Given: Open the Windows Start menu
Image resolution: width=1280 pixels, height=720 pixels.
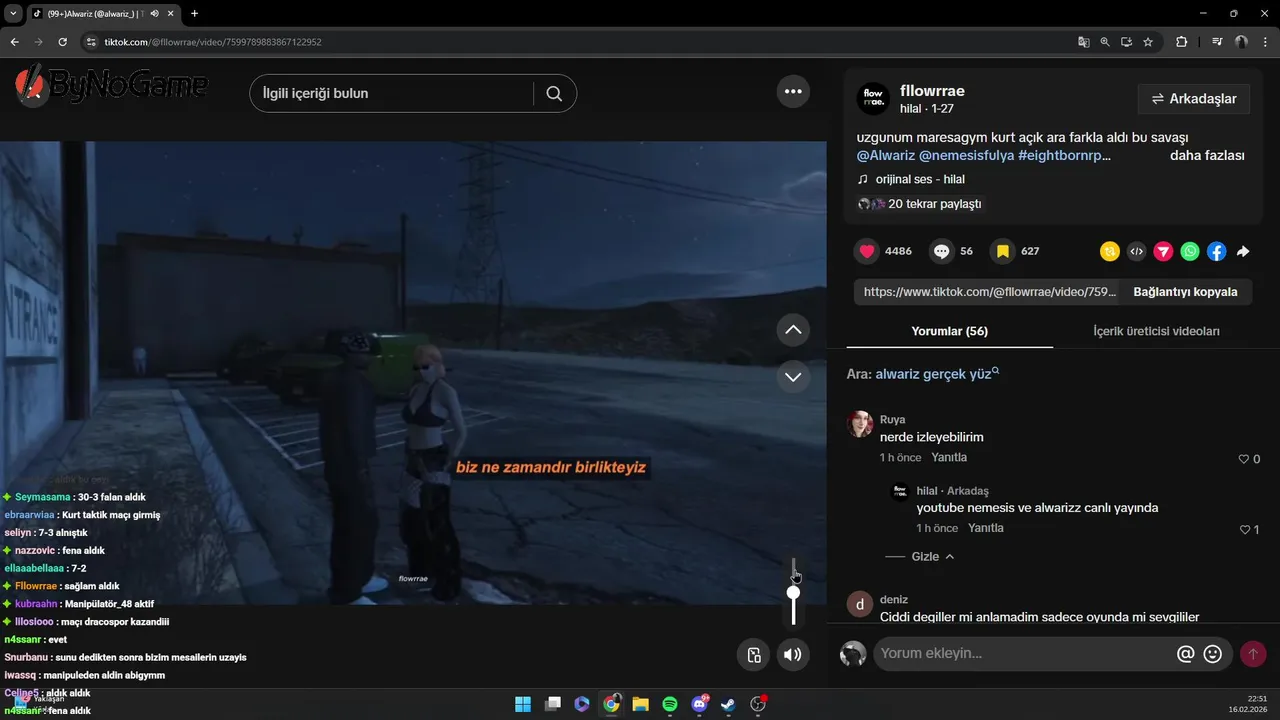Looking at the screenshot, I should coord(523,704).
